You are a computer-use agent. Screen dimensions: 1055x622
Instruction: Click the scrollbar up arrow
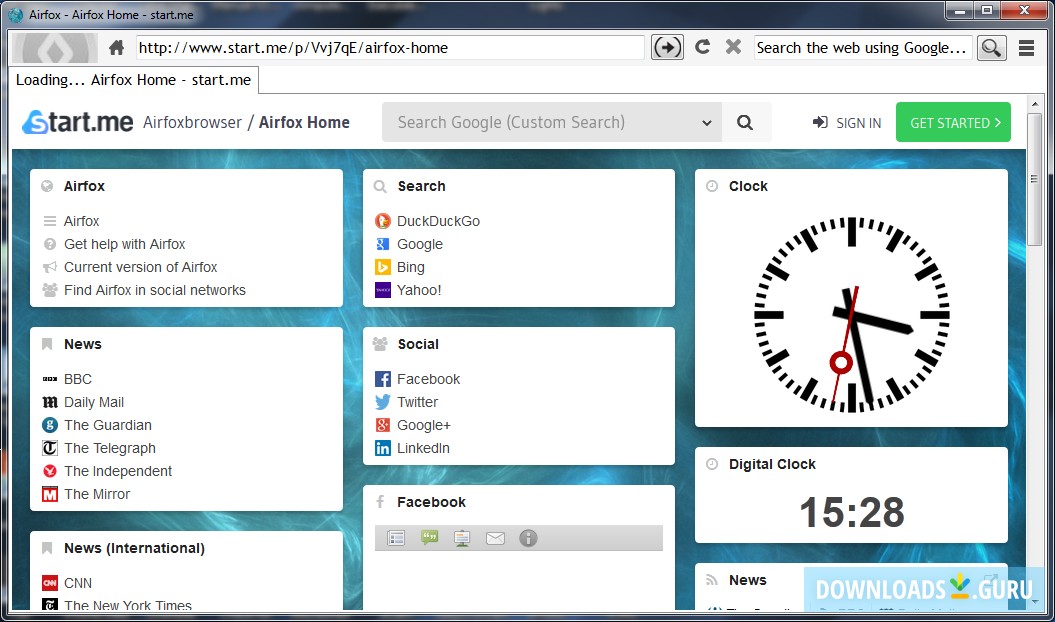(1035, 104)
